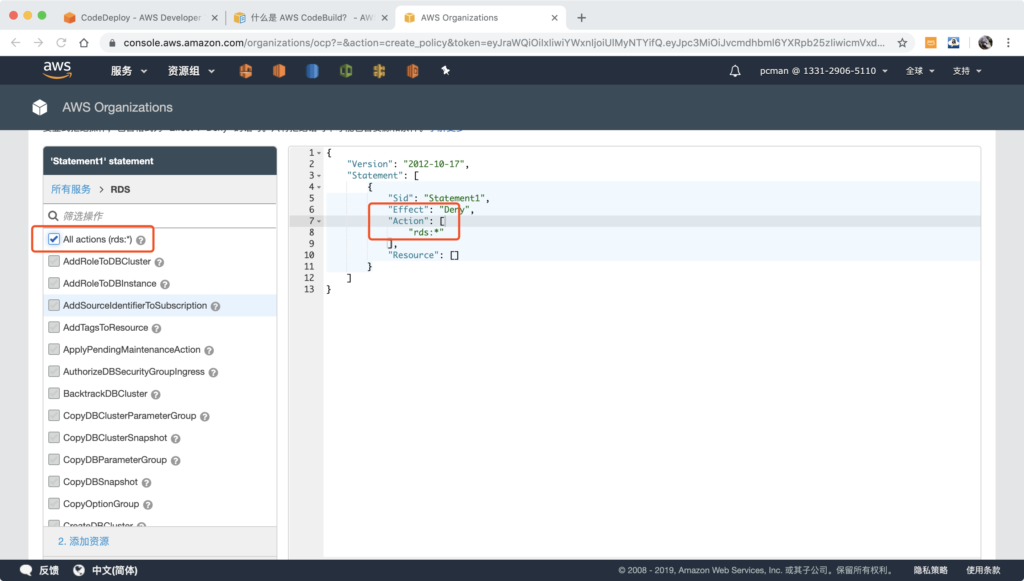Click the AWS Organizations cube icon
This screenshot has width=1024, height=581.
pyautogui.click(x=40, y=107)
